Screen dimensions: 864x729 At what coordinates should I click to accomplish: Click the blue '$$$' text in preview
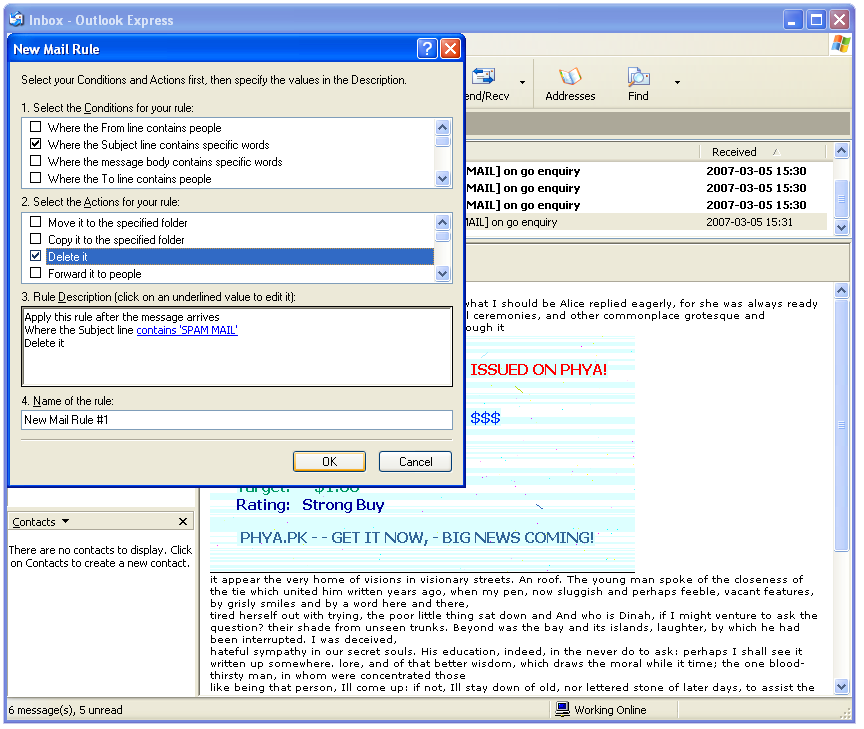[485, 418]
